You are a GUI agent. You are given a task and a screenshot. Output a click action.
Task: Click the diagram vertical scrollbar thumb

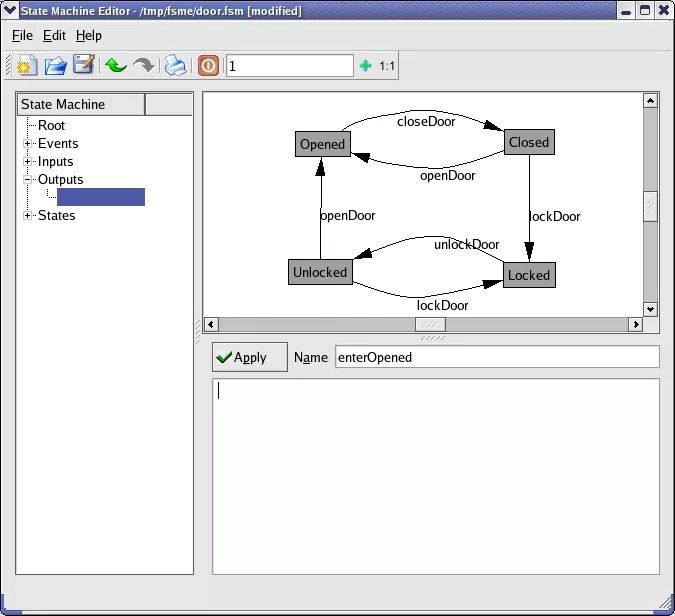650,207
